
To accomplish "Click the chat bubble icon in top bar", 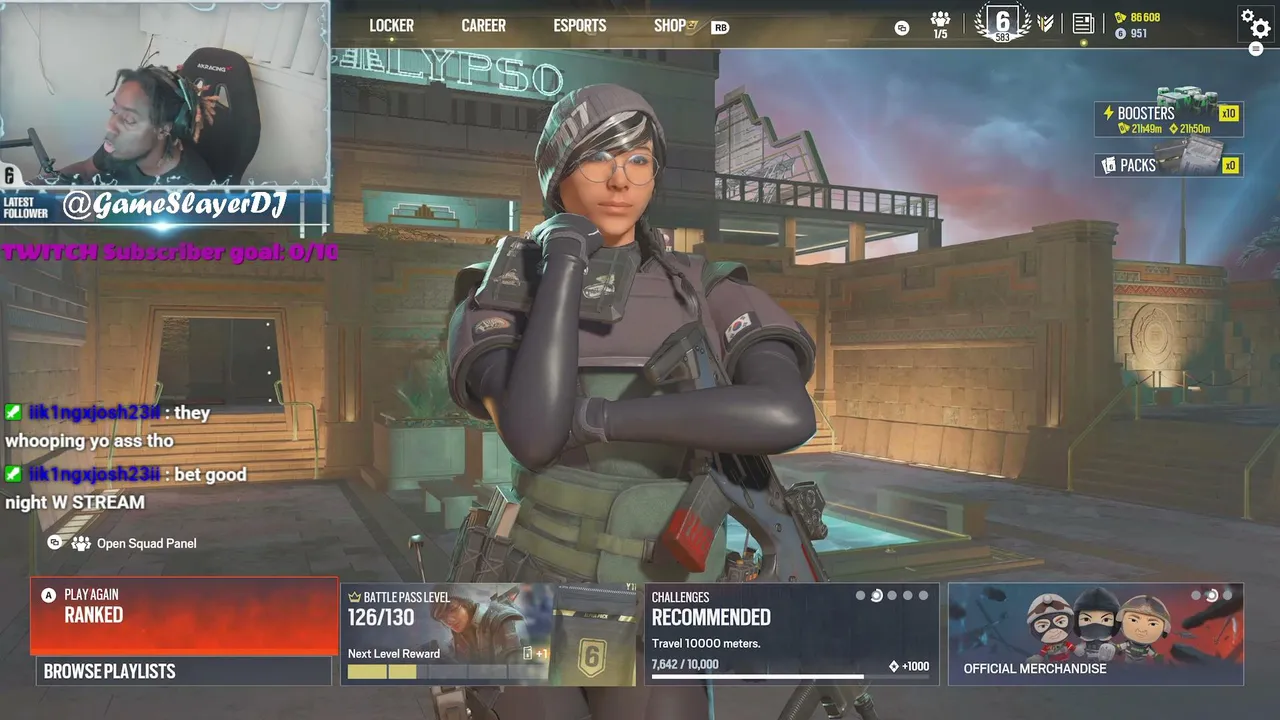I will click(902, 28).
